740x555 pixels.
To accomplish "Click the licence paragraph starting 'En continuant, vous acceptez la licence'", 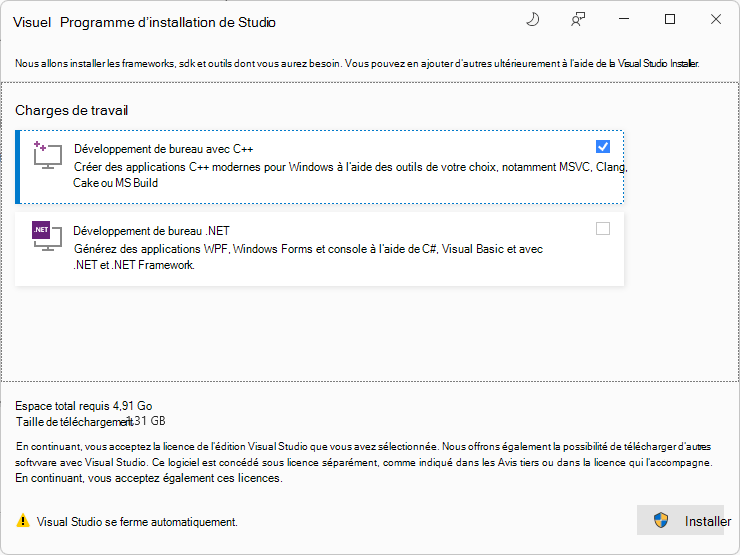I will pyautogui.click(x=363, y=462).
